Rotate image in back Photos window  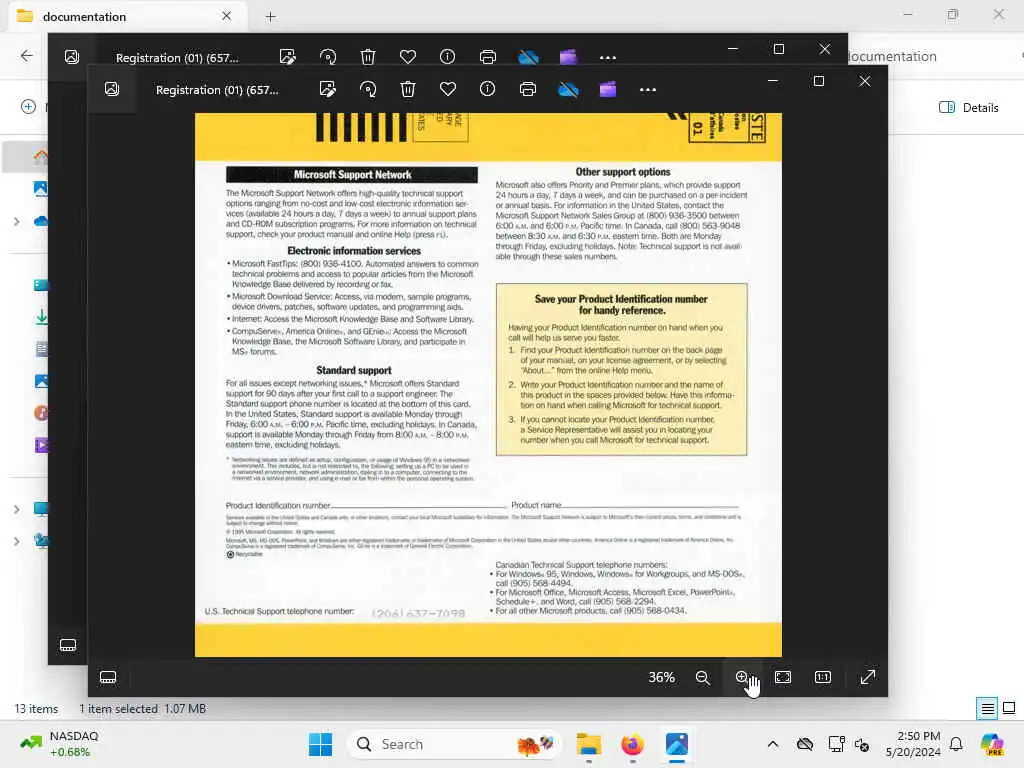pyautogui.click(x=328, y=57)
